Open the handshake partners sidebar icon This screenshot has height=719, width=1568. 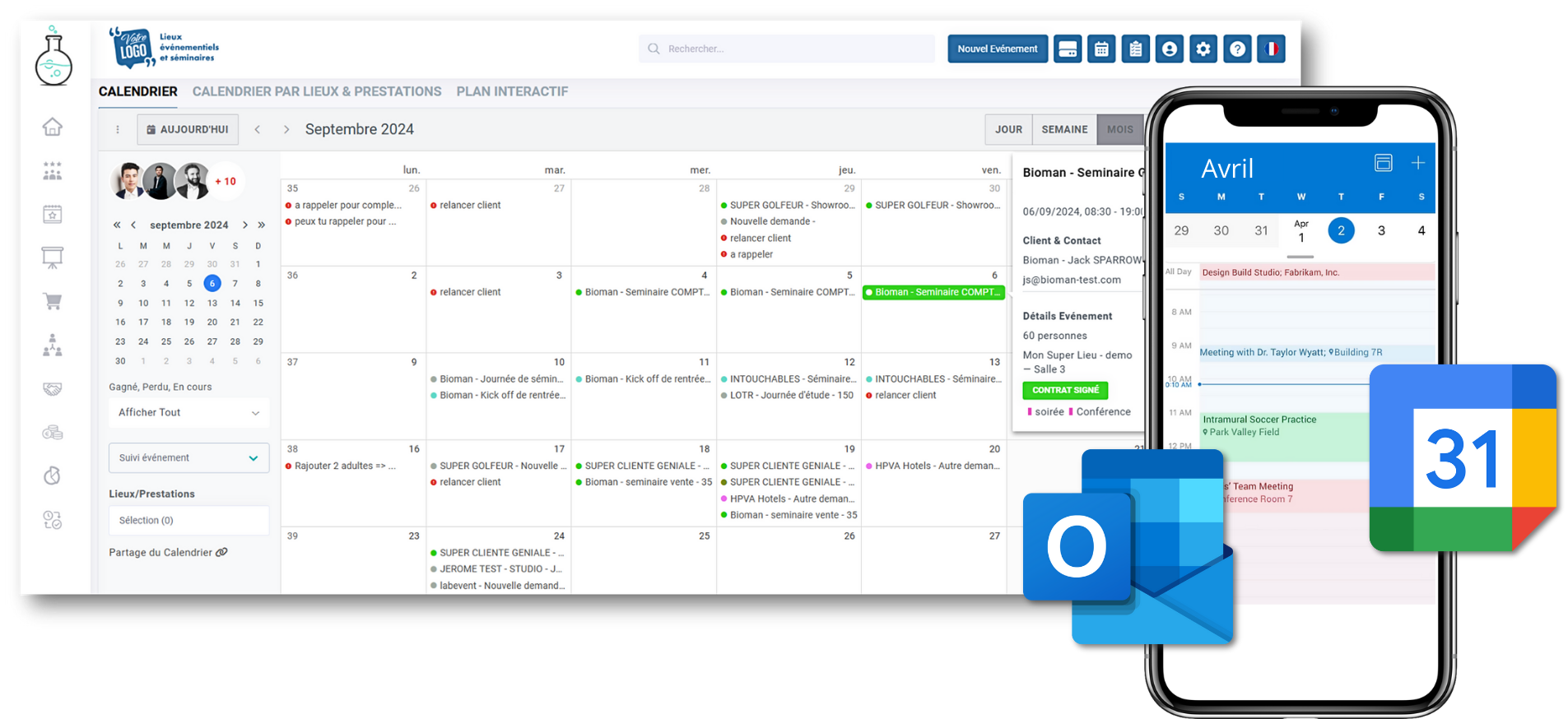[x=53, y=388]
